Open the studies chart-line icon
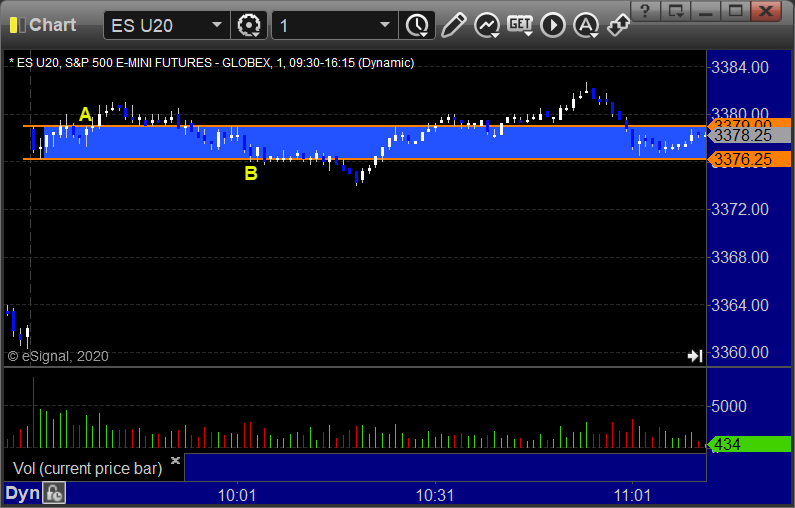 [487, 25]
